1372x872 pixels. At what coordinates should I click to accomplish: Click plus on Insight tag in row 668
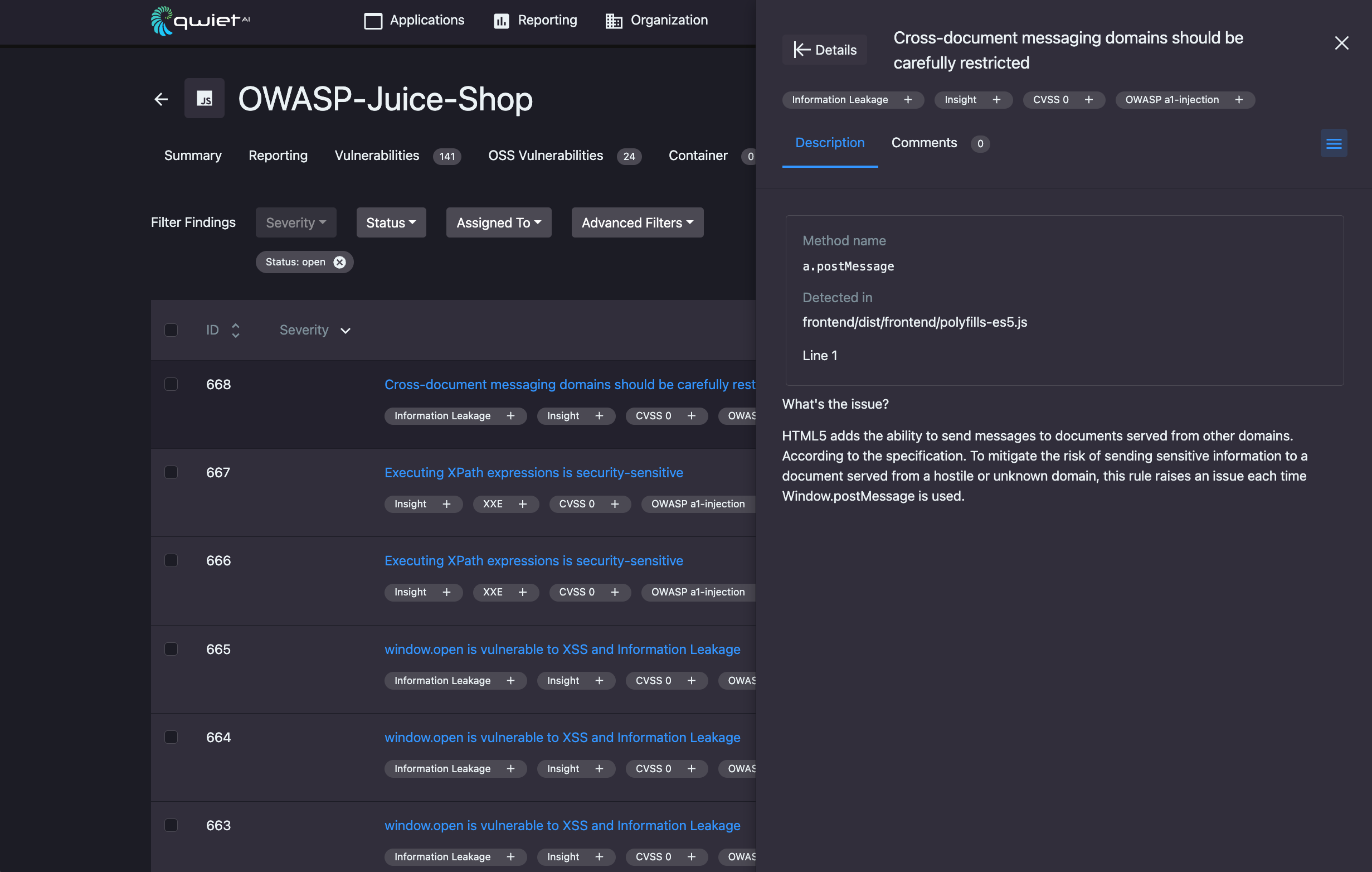coord(599,416)
